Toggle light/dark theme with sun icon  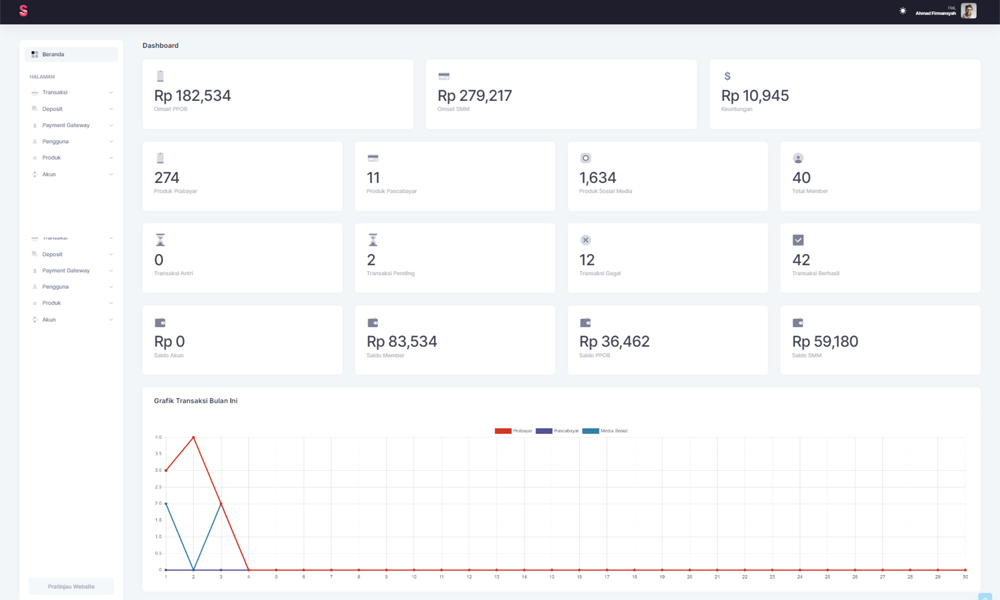(903, 11)
